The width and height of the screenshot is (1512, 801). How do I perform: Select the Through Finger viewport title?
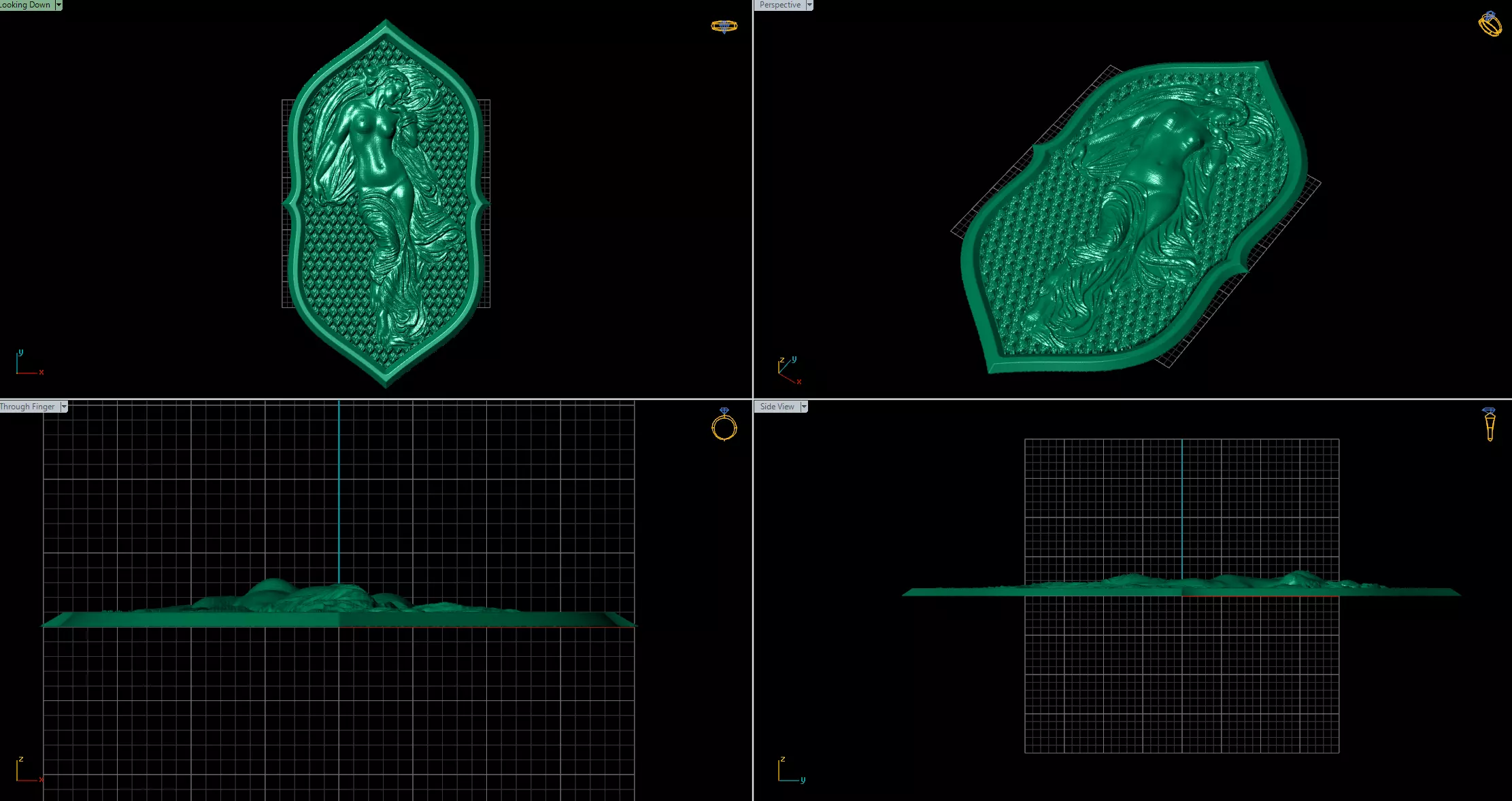(x=29, y=407)
